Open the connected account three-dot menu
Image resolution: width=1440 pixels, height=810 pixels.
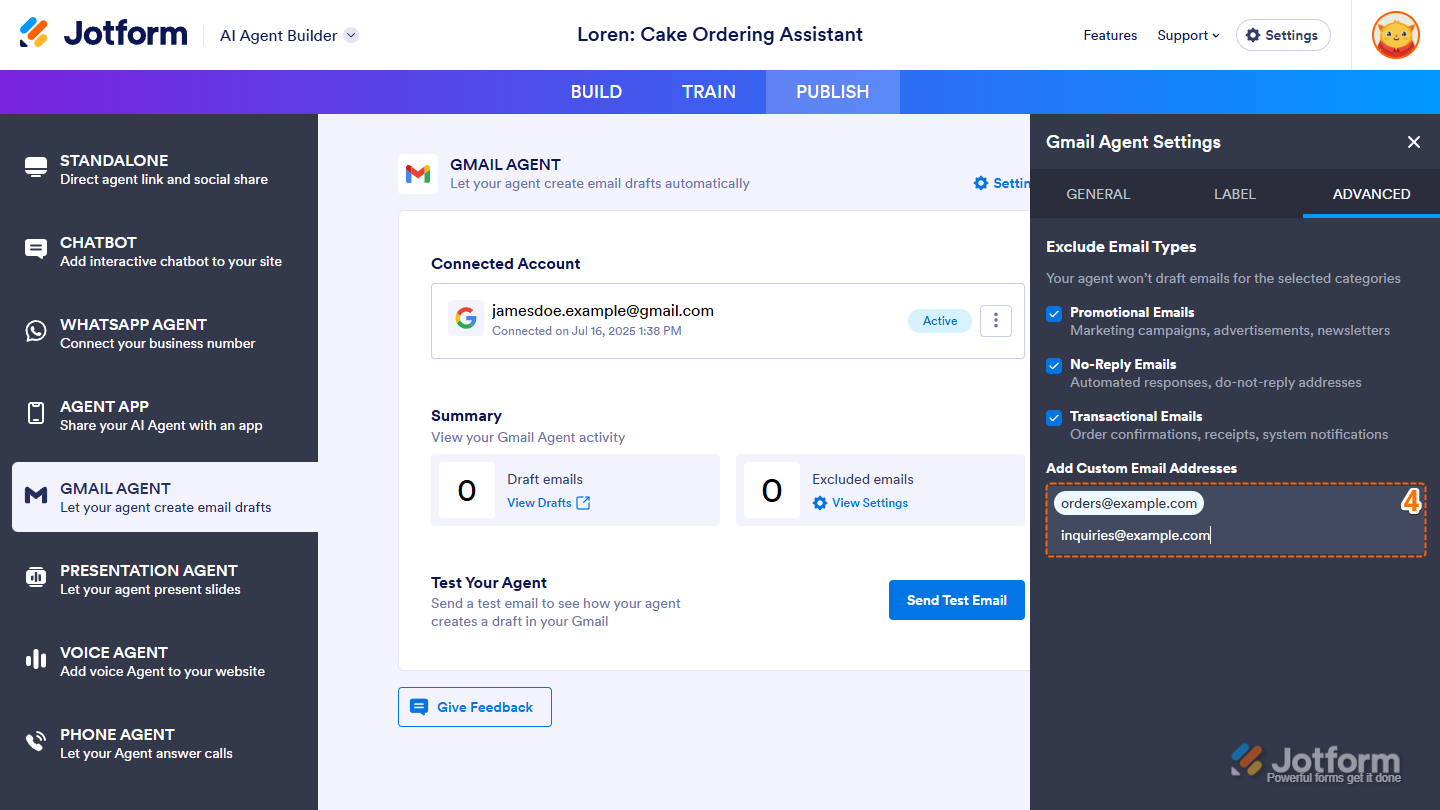coord(996,321)
